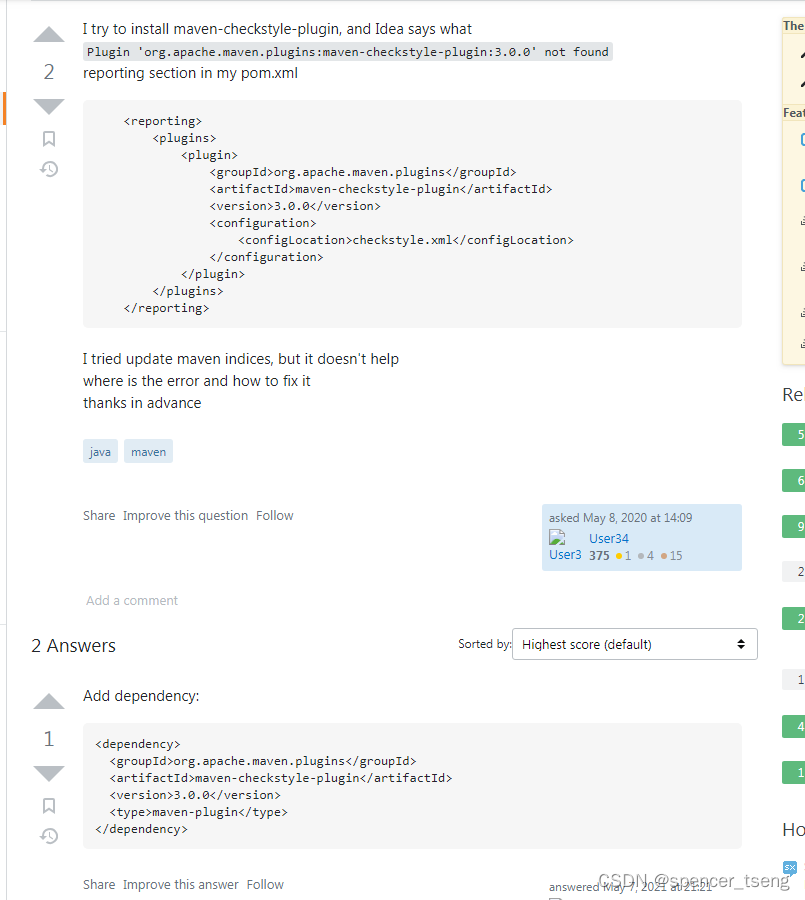Upvote the 'Add dependency' answer

click(48, 701)
